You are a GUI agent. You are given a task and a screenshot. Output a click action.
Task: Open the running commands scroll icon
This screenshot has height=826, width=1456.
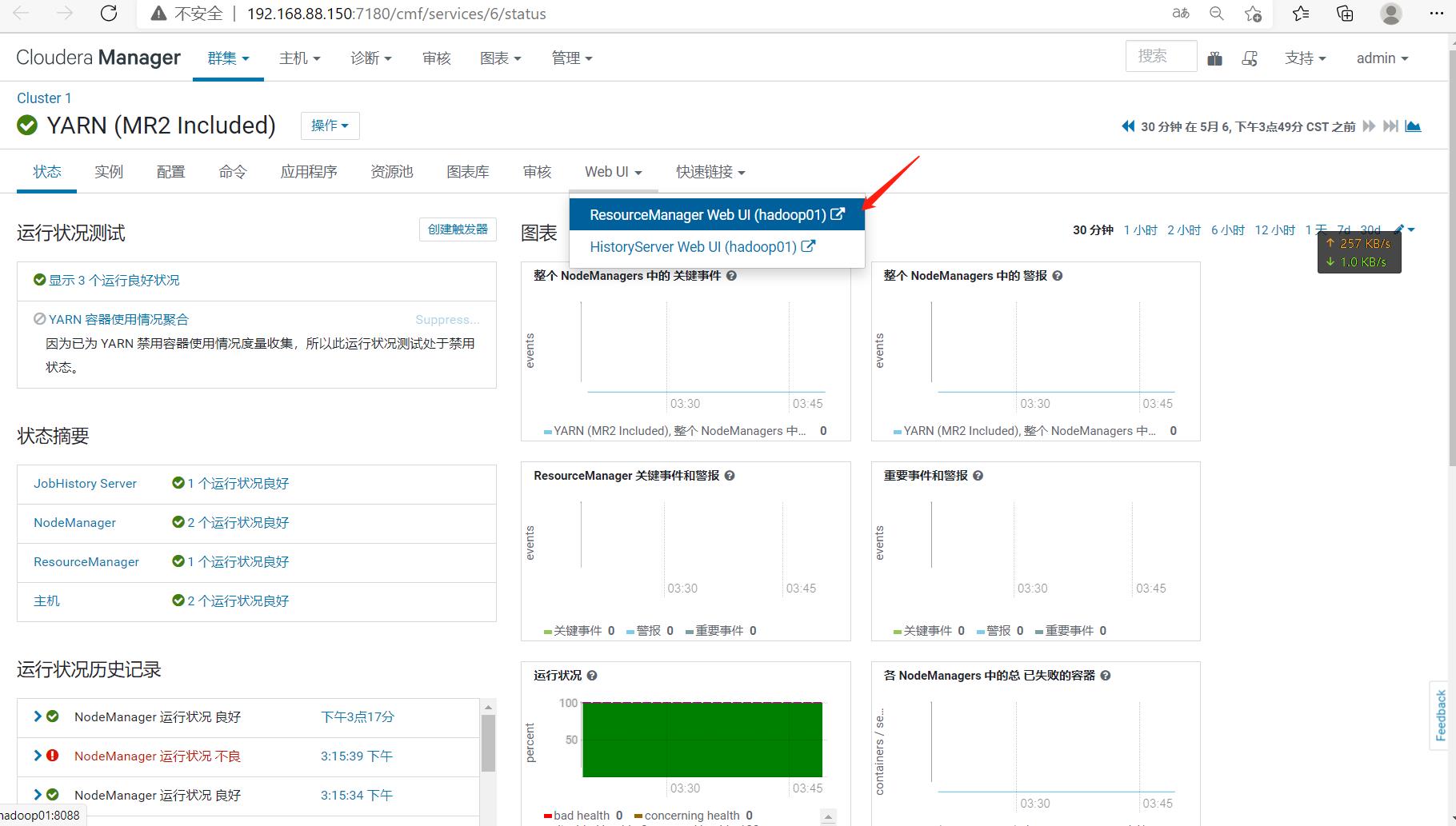[x=1250, y=58]
